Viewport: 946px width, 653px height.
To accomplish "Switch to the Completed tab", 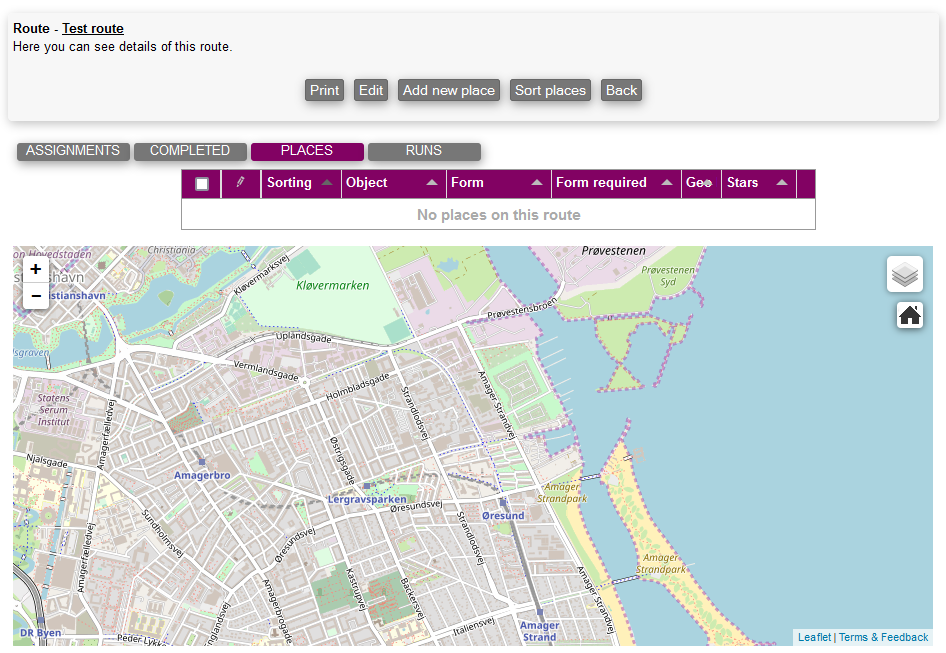I will tap(190, 151).
